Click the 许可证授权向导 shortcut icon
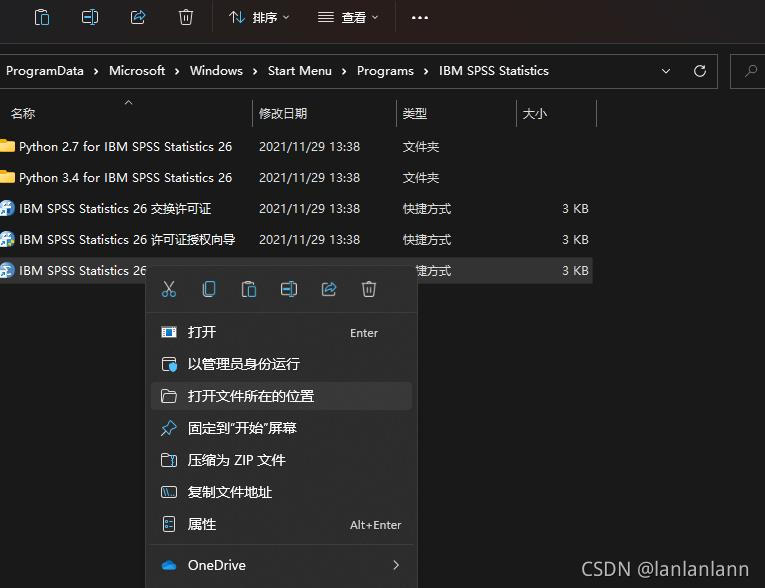 pos(7,239)
